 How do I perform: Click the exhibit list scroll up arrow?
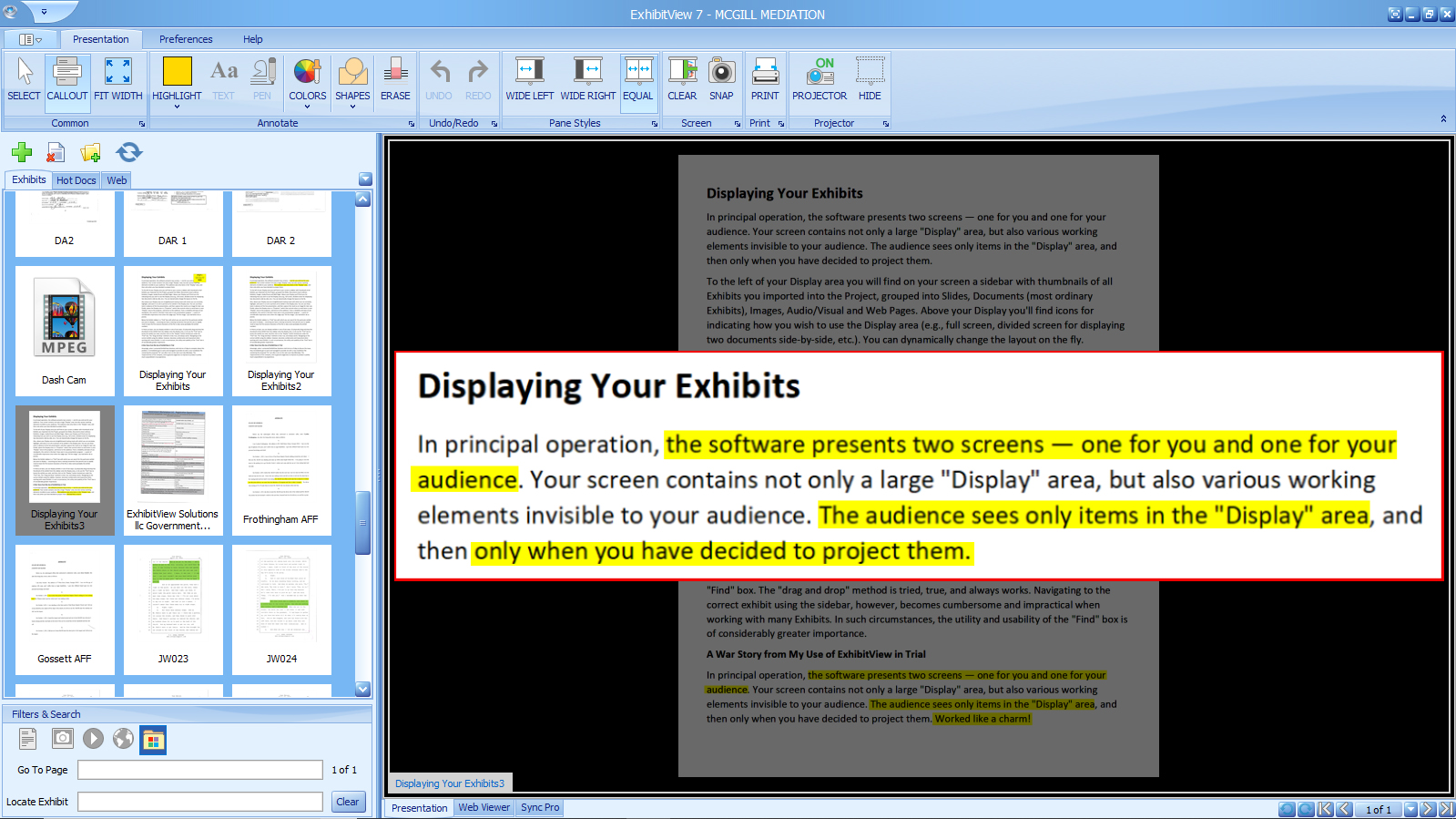click(362, 199)
